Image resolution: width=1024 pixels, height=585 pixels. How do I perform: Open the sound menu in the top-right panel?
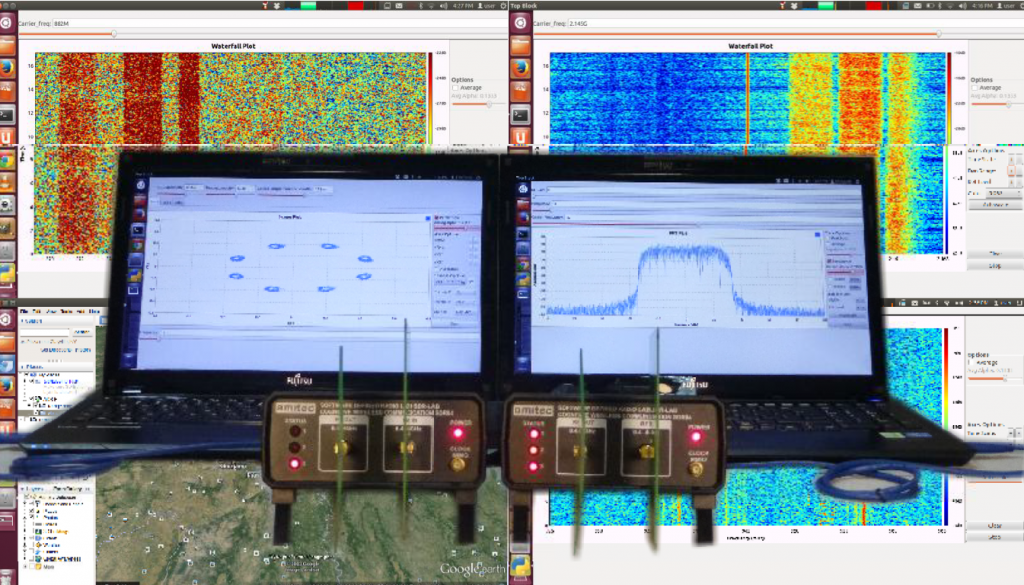[961, 6]
